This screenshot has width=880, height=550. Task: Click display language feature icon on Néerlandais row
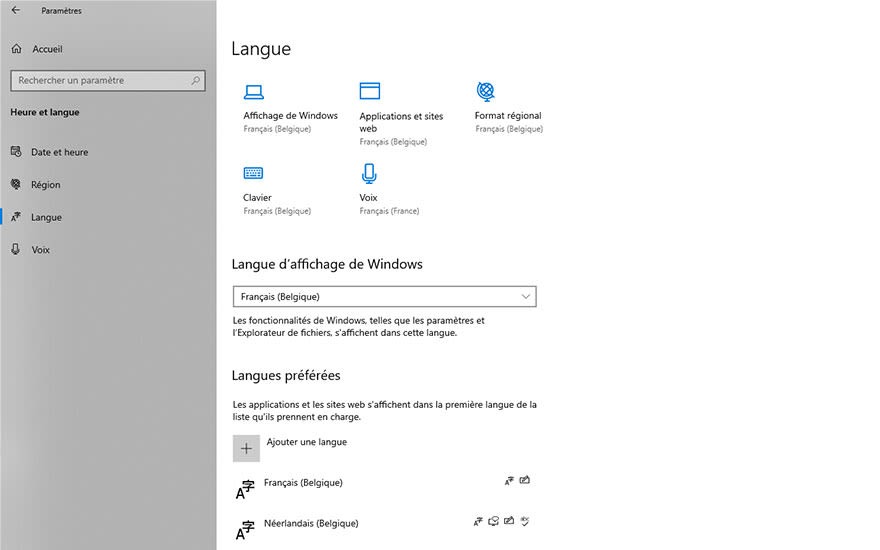[478, 521]
